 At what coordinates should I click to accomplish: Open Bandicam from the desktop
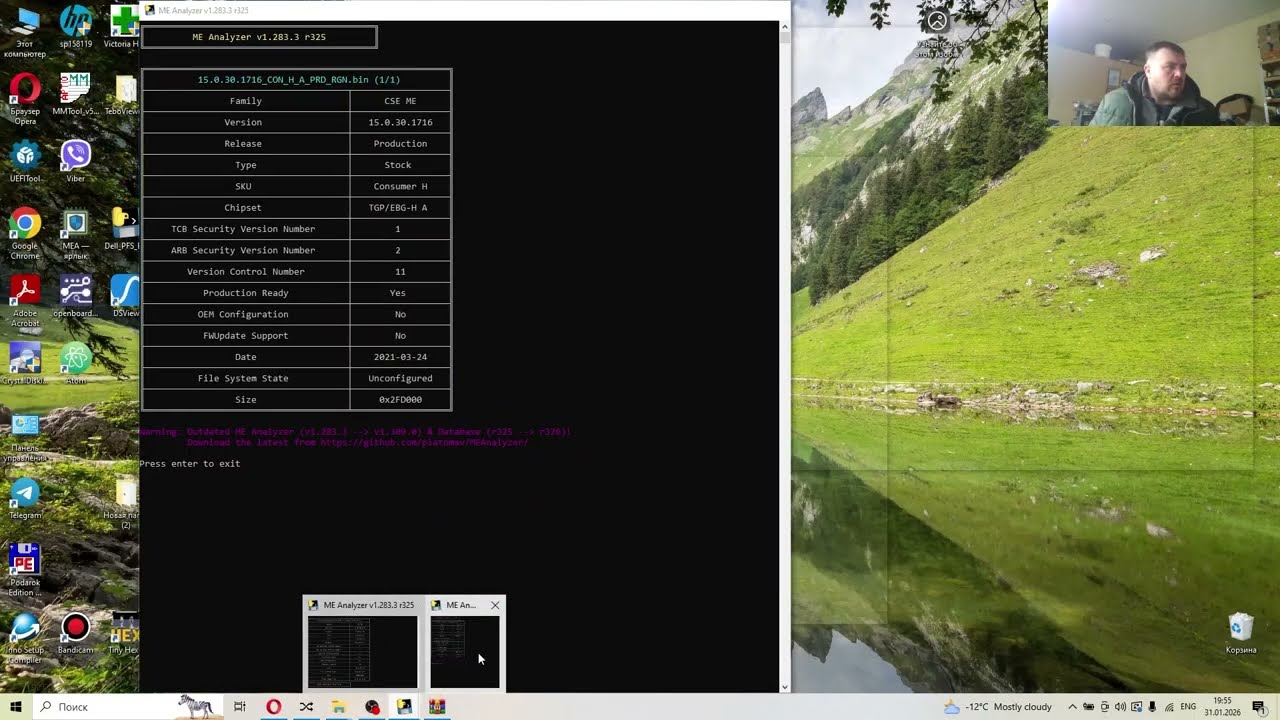tap(75, 633)
